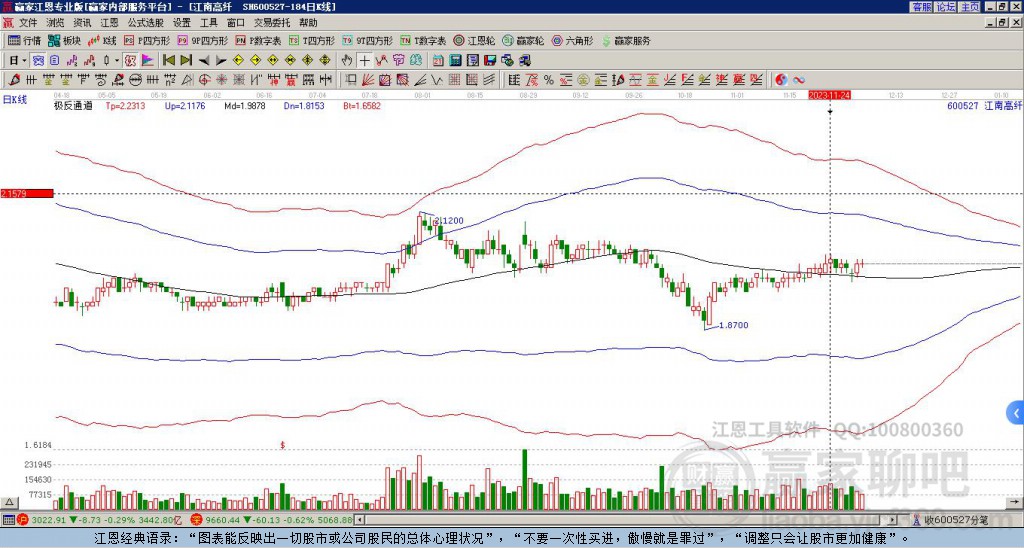Click the colored flag icon
This screenshot has height=548, width=1024.
pyautogui.click(x=148, y=61)
